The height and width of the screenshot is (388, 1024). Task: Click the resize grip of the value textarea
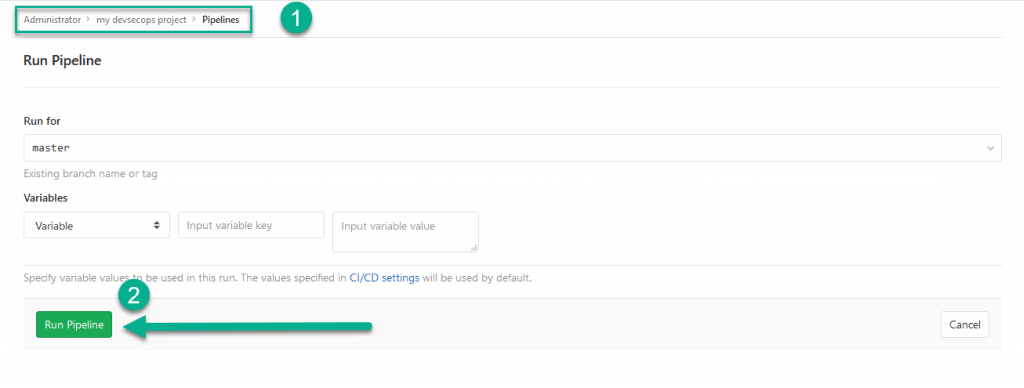[474, 248]
